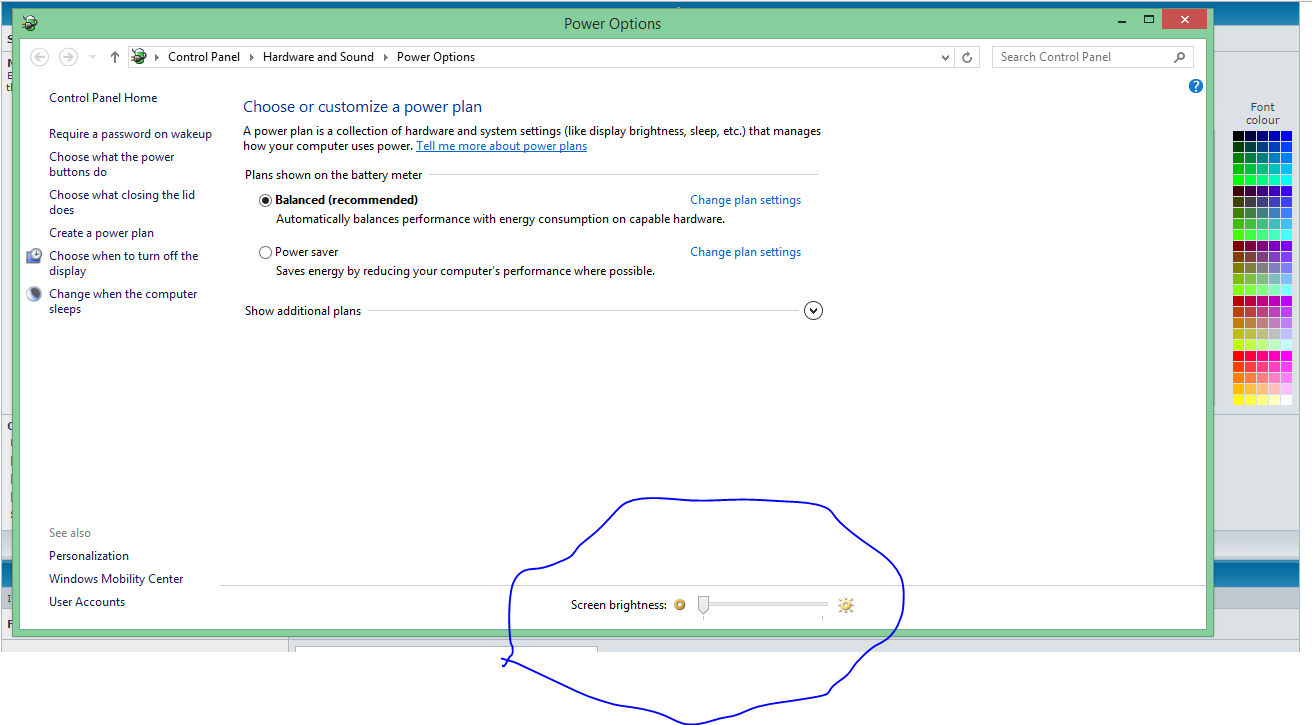Click Hardware and Sound breadcrumb
The image size is (1312, 725).
click(318, 57)
